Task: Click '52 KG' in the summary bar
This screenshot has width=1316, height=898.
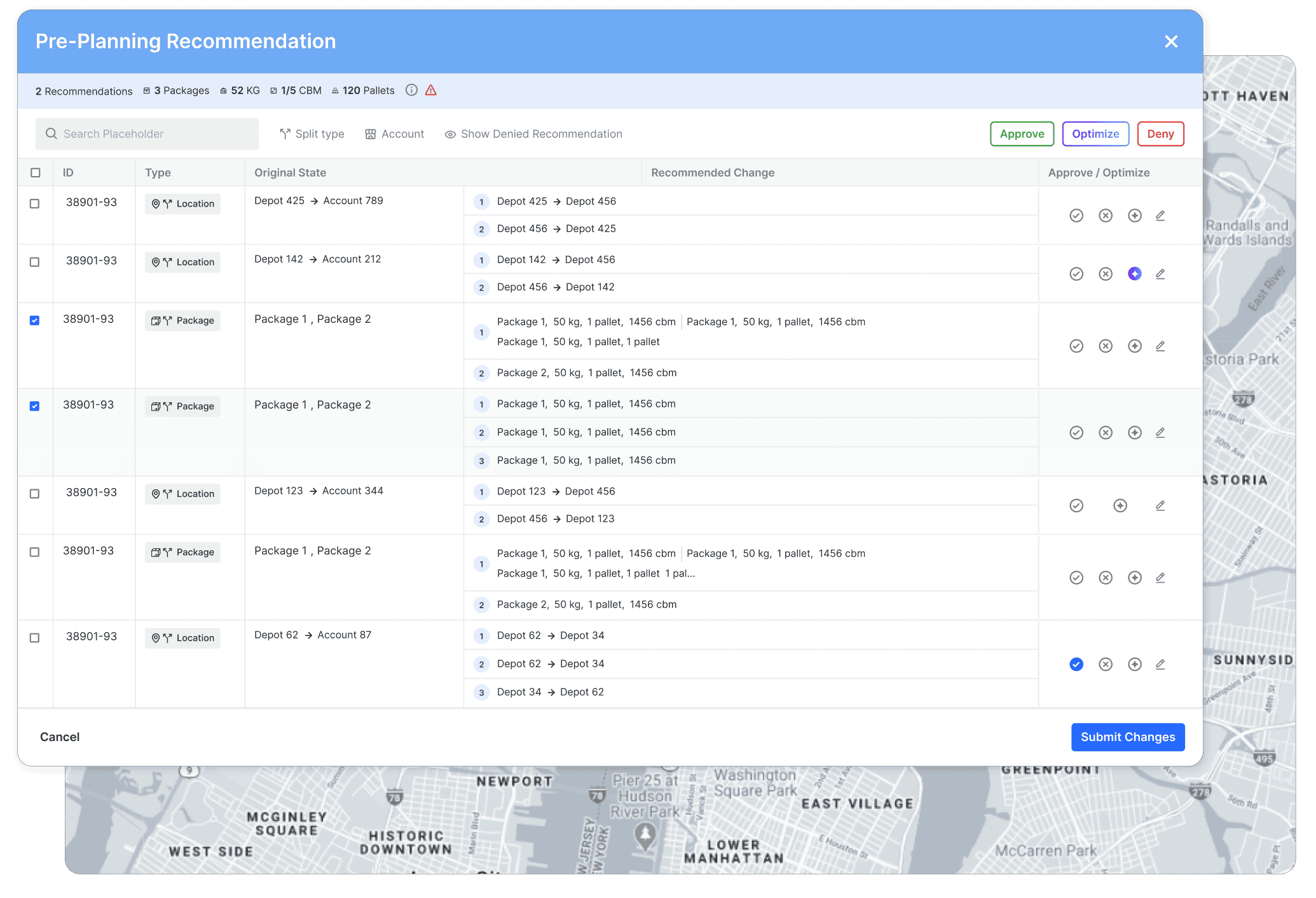Action: 240,91
